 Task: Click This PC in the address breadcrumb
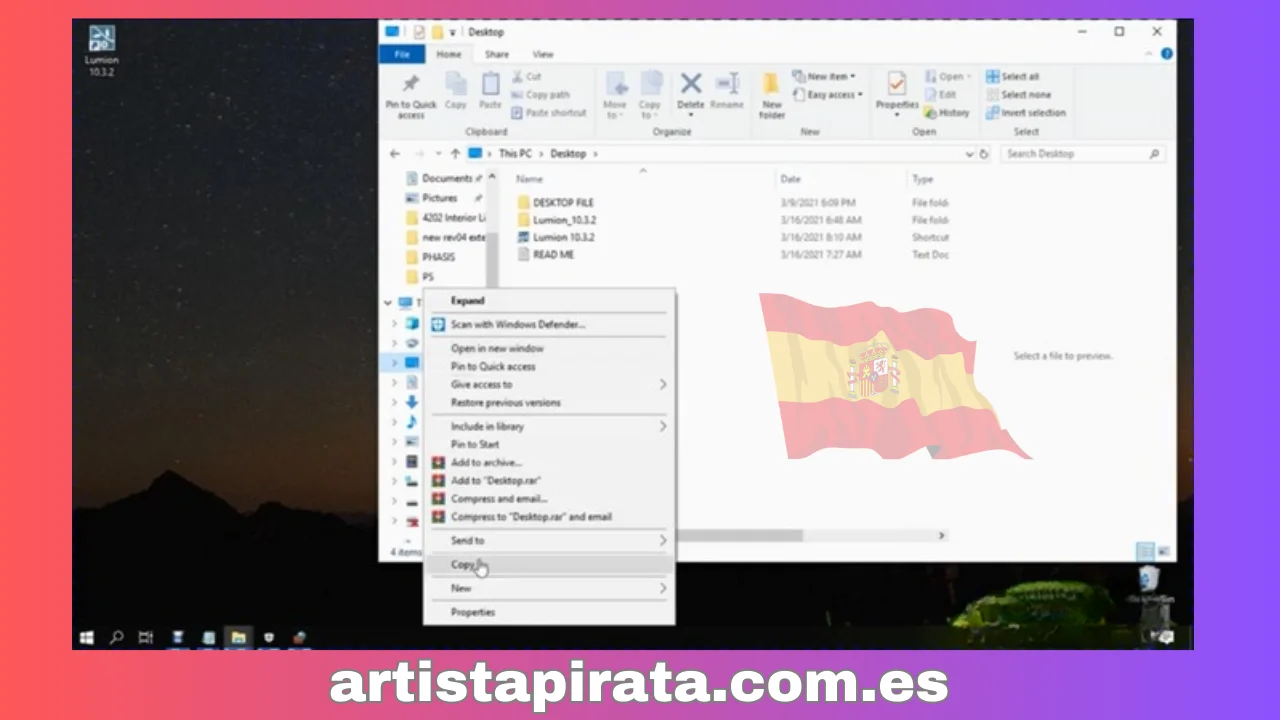click(x=515, y=154)
